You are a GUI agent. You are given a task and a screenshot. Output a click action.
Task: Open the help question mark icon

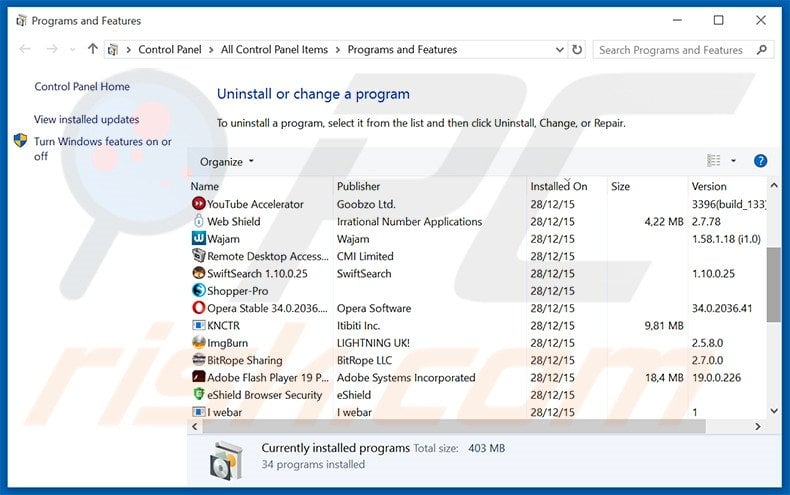coord(760,161)
